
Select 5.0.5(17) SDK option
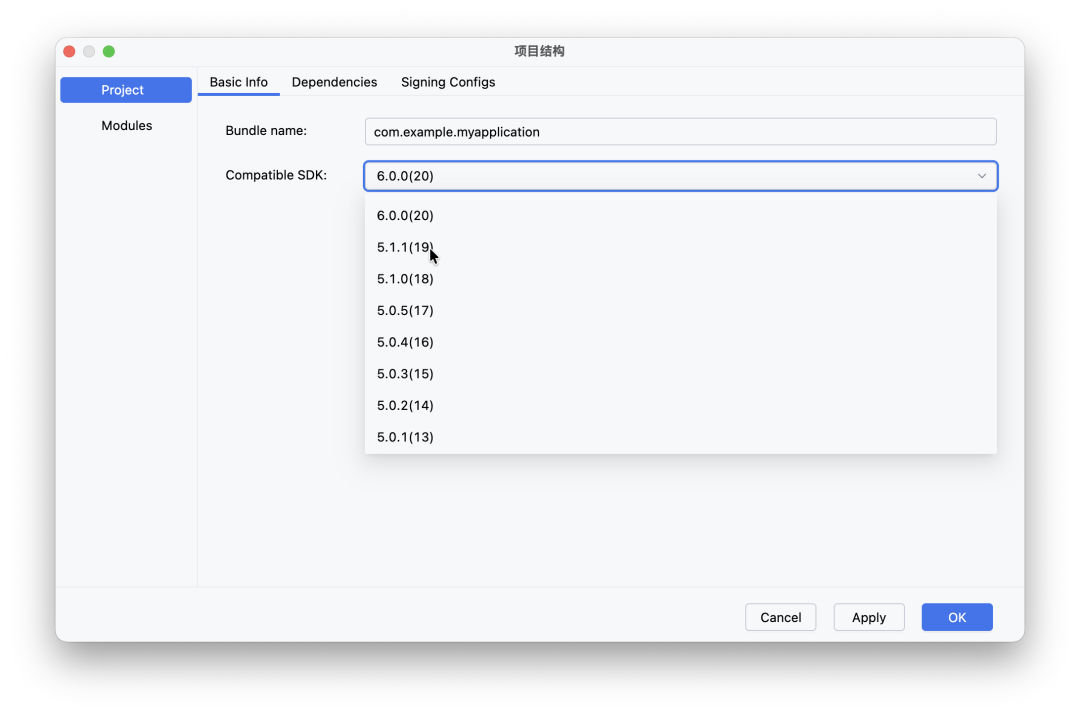click(x=680, y=311)
